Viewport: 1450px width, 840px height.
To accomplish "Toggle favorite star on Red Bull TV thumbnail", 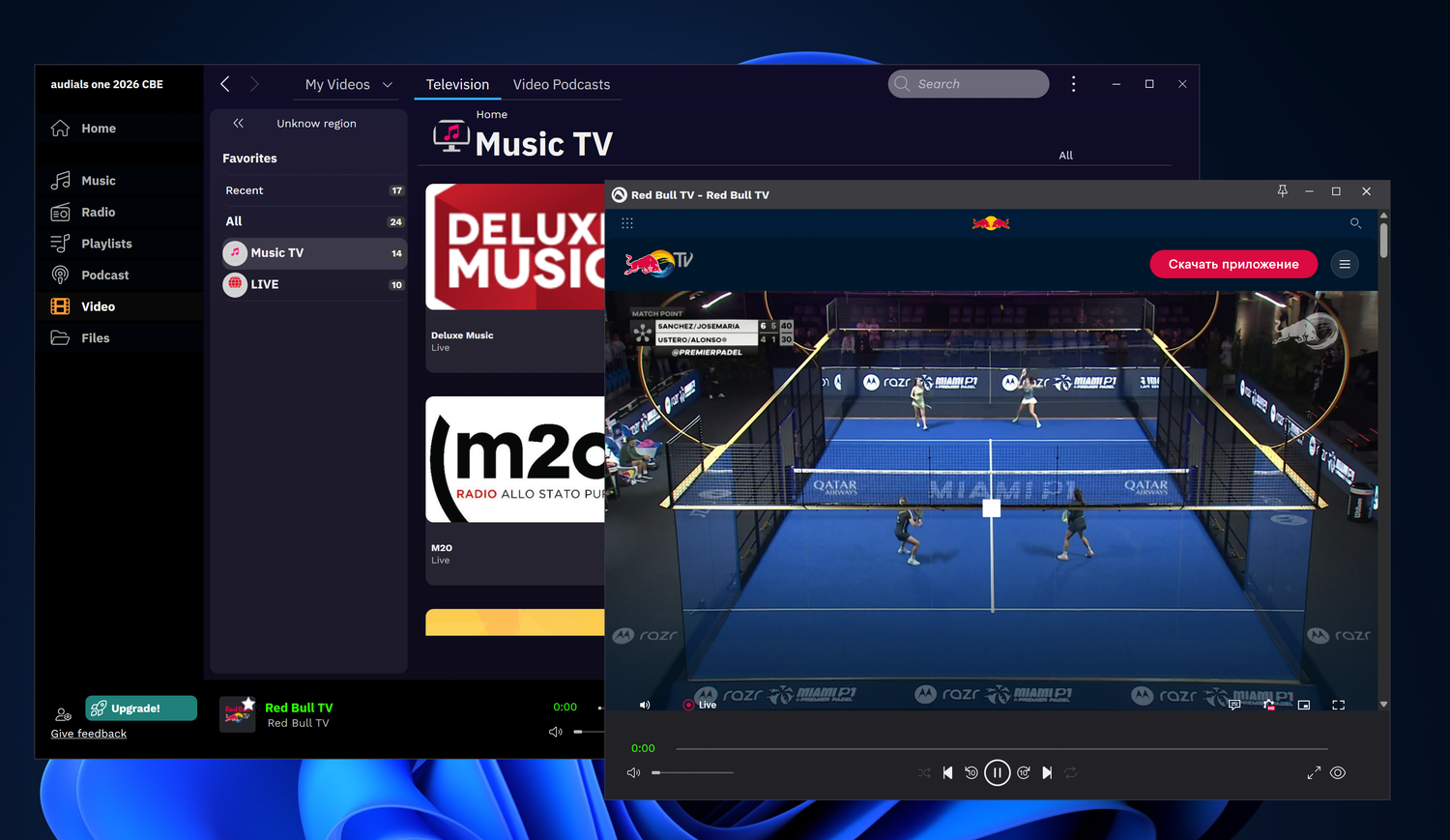I will [248, 703].
